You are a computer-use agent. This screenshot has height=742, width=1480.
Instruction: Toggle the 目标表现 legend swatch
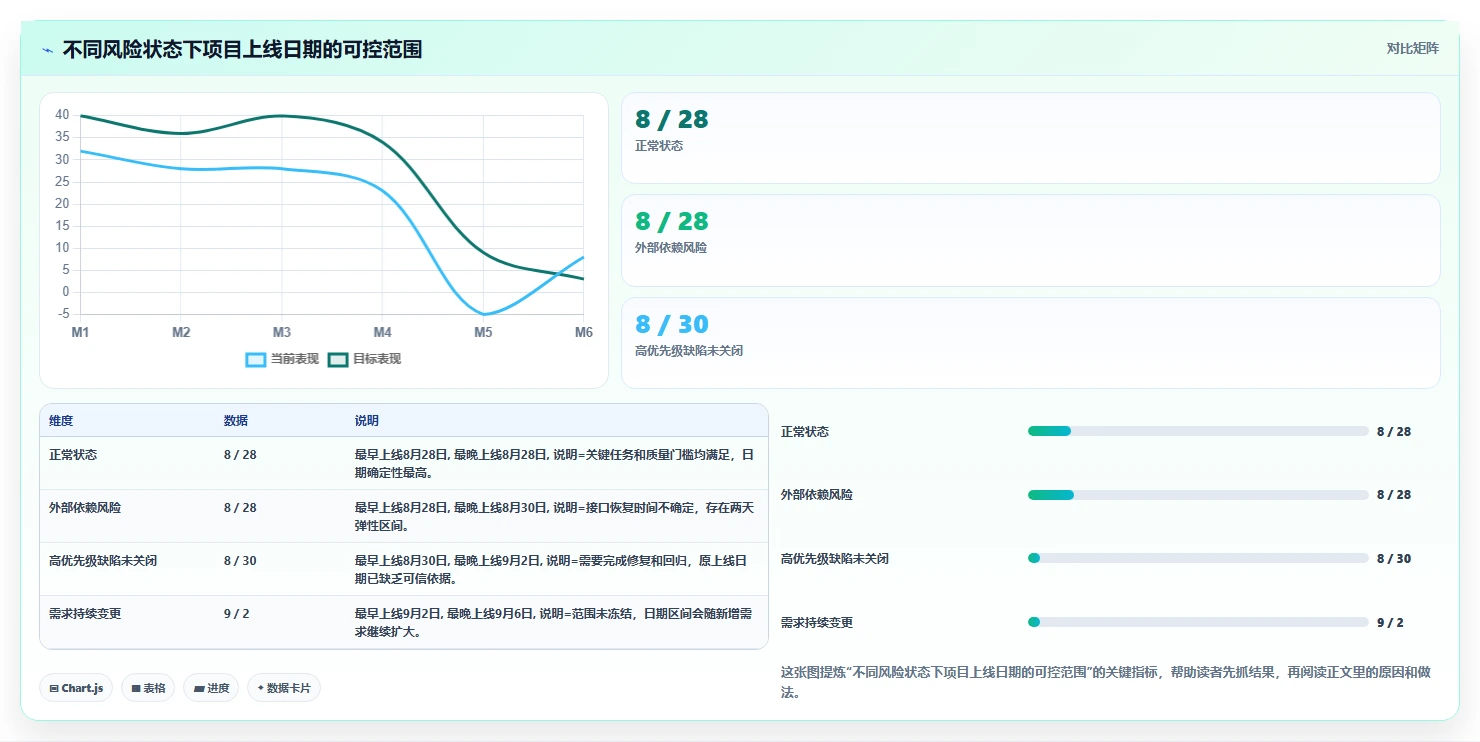click(338, 359)
